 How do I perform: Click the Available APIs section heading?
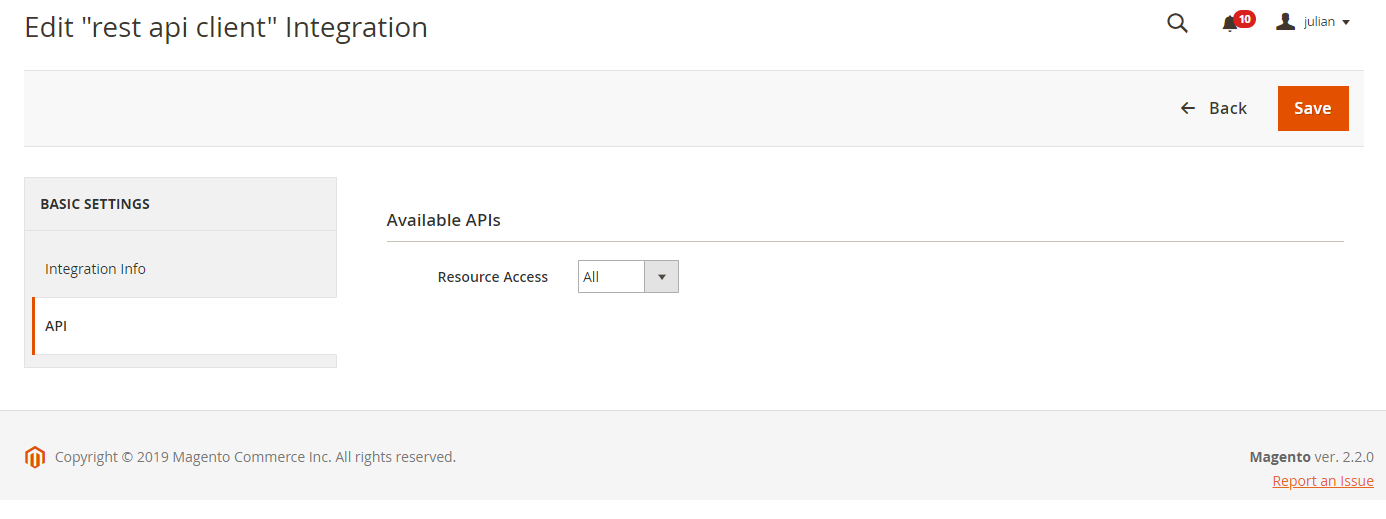[443, 220]
